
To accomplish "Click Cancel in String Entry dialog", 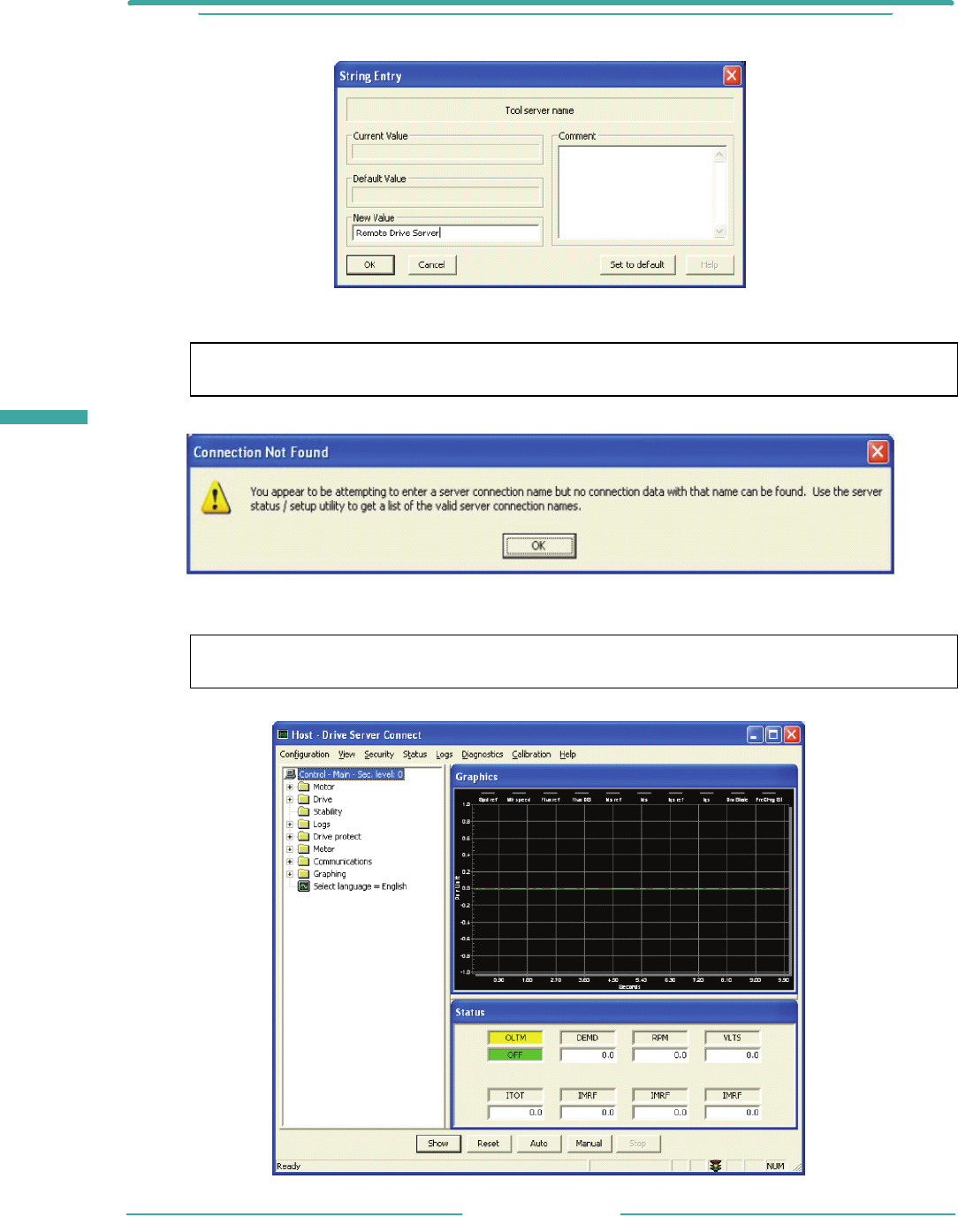I will pos(431,264).
